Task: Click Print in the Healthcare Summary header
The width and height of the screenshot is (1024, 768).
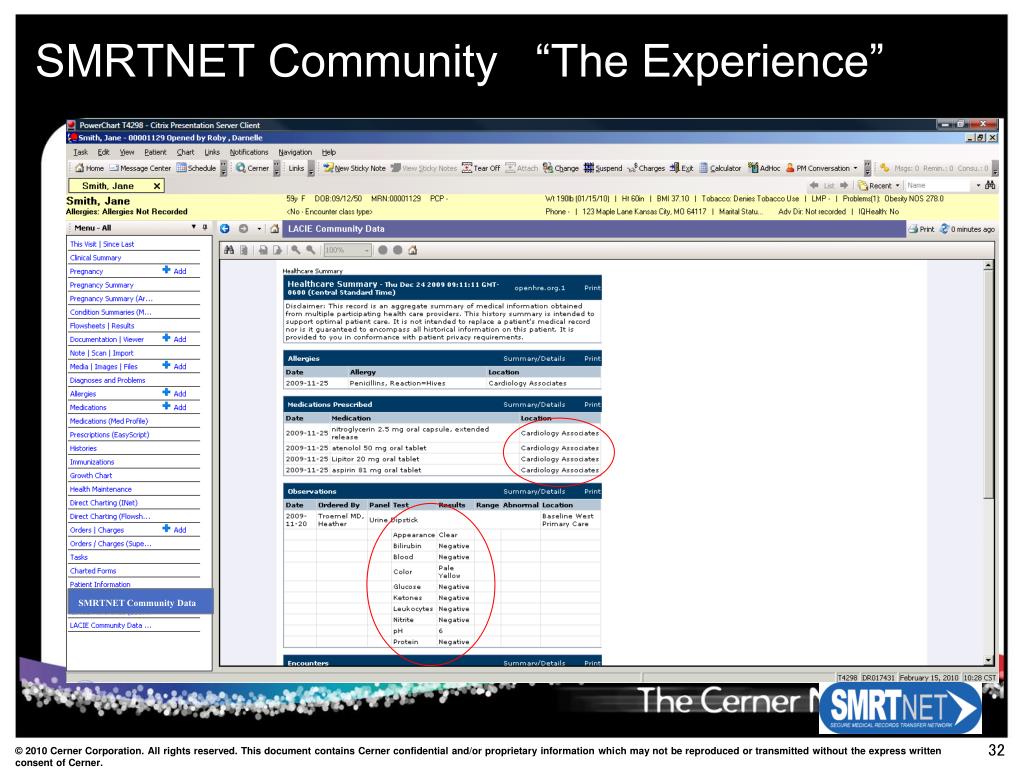Action: 592,287
